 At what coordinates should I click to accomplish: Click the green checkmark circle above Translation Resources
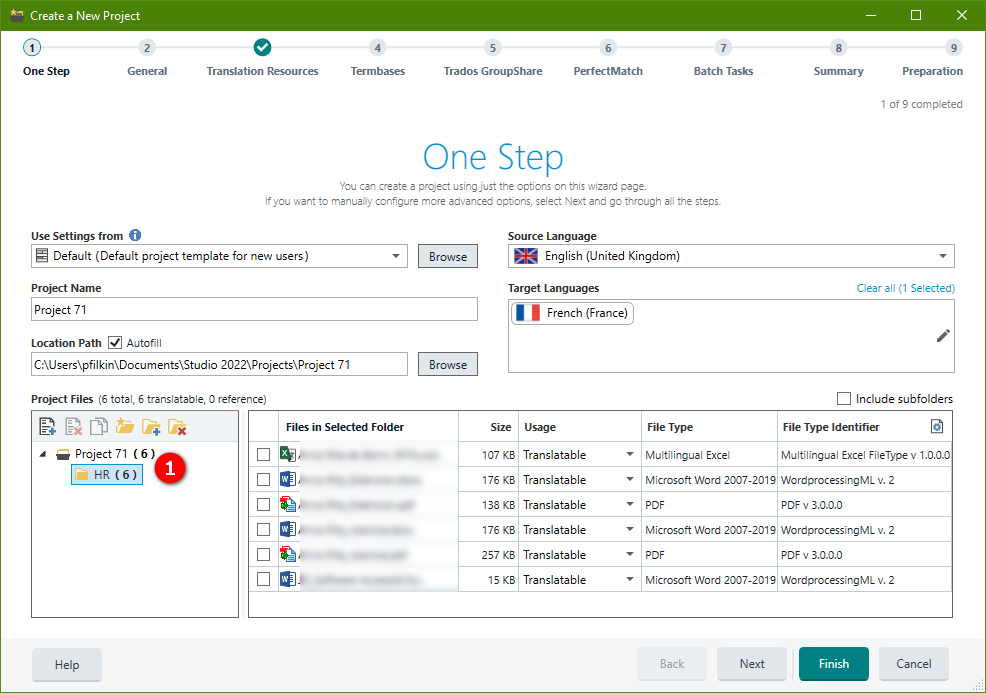click(262, 47)
